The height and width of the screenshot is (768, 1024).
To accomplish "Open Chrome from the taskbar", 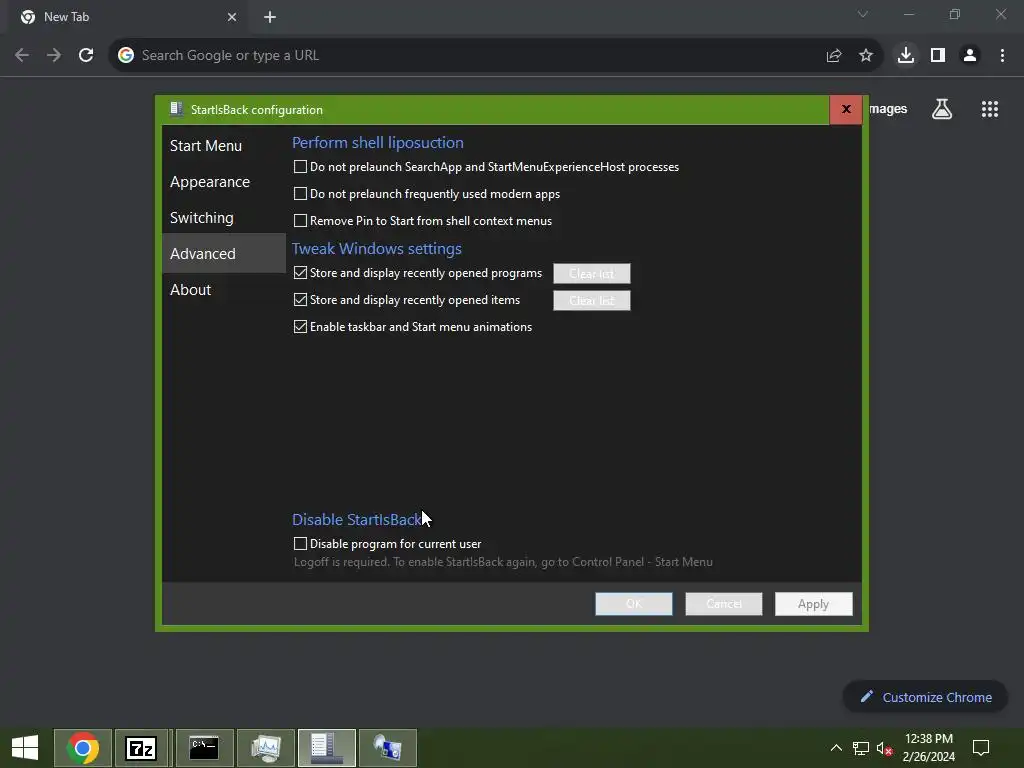I will pos(83,748).
